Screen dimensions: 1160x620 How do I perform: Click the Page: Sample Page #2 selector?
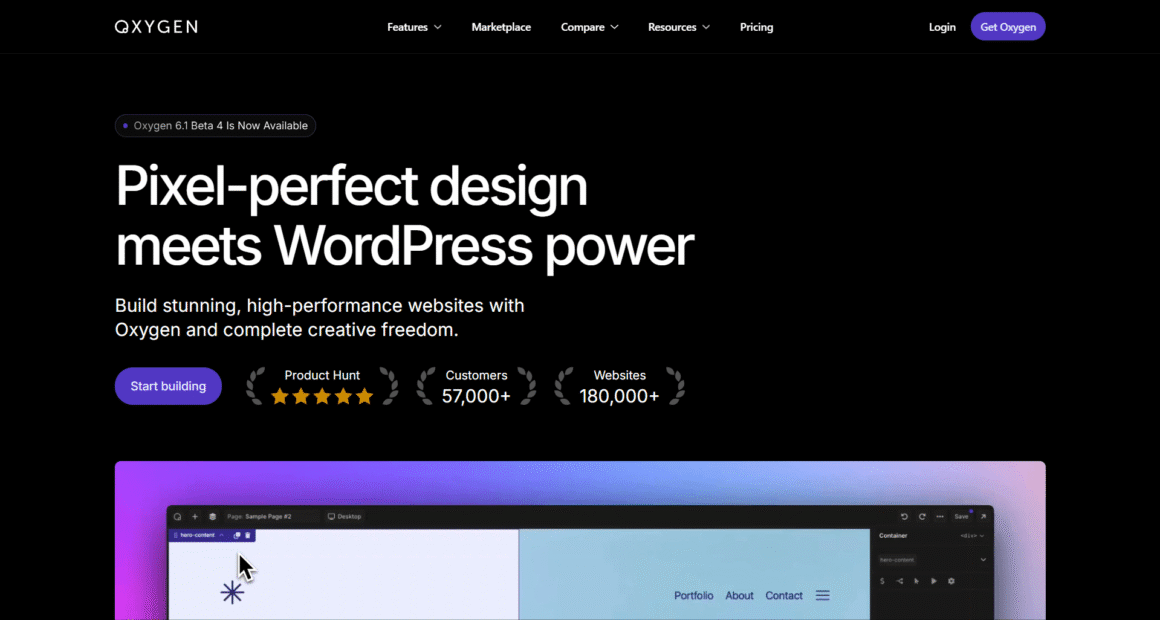[272, 516]
